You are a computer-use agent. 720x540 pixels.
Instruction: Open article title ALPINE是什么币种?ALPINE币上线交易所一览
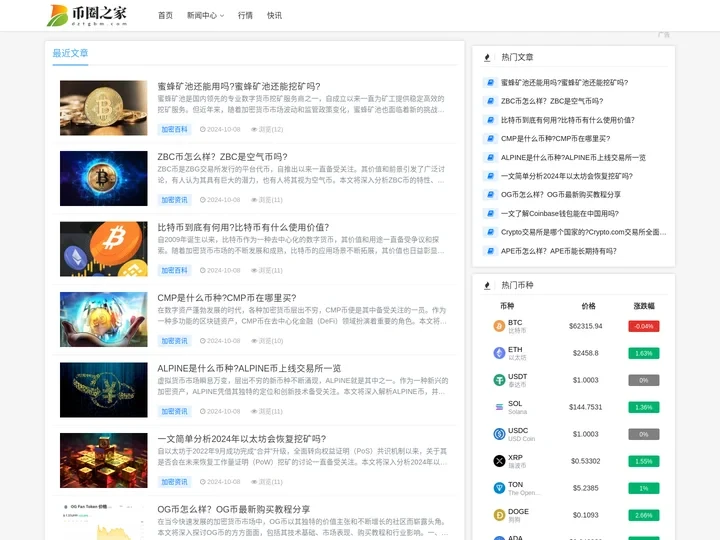[249, 368]
